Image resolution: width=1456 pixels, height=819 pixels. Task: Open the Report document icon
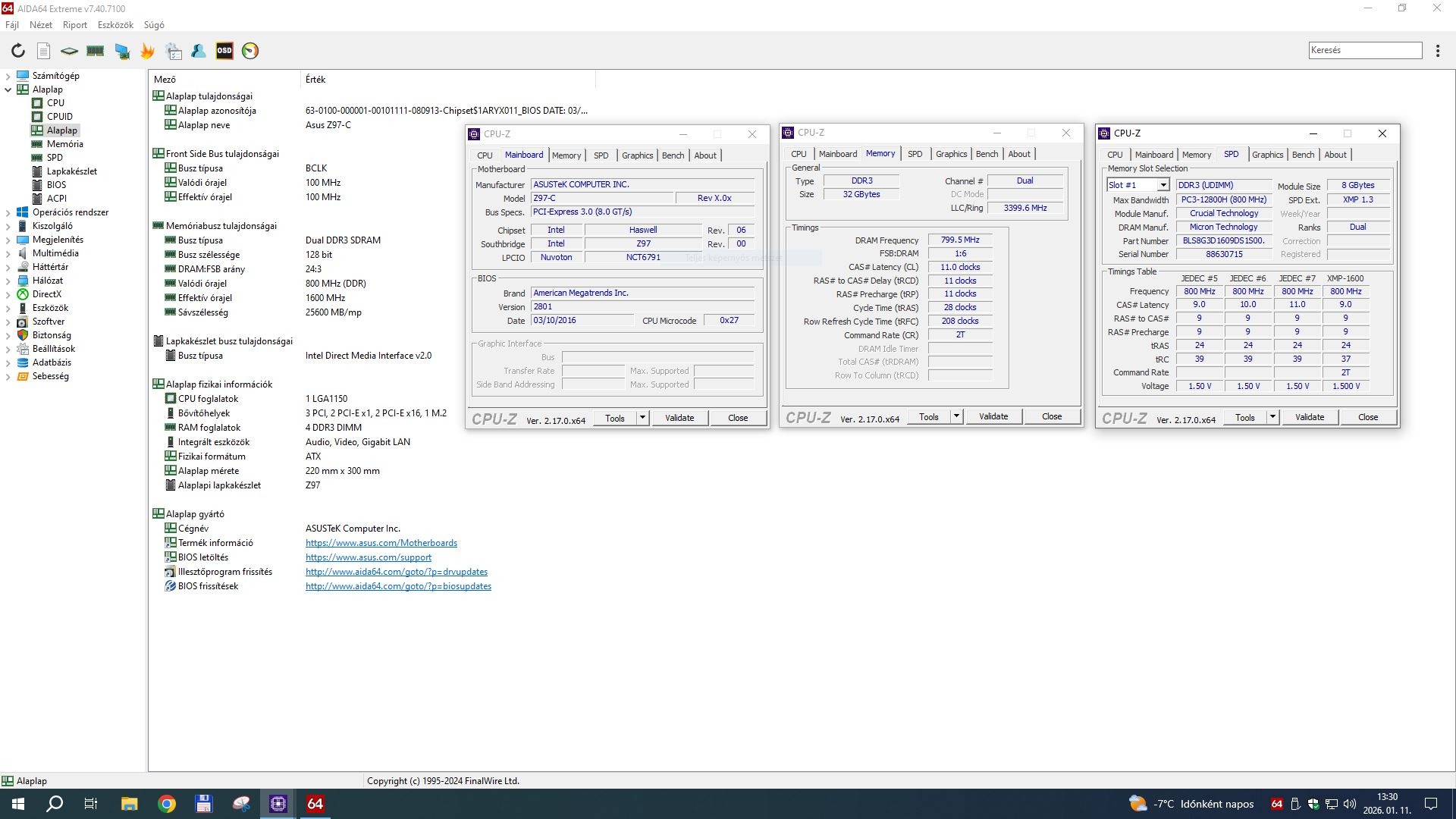coord(44,51)
